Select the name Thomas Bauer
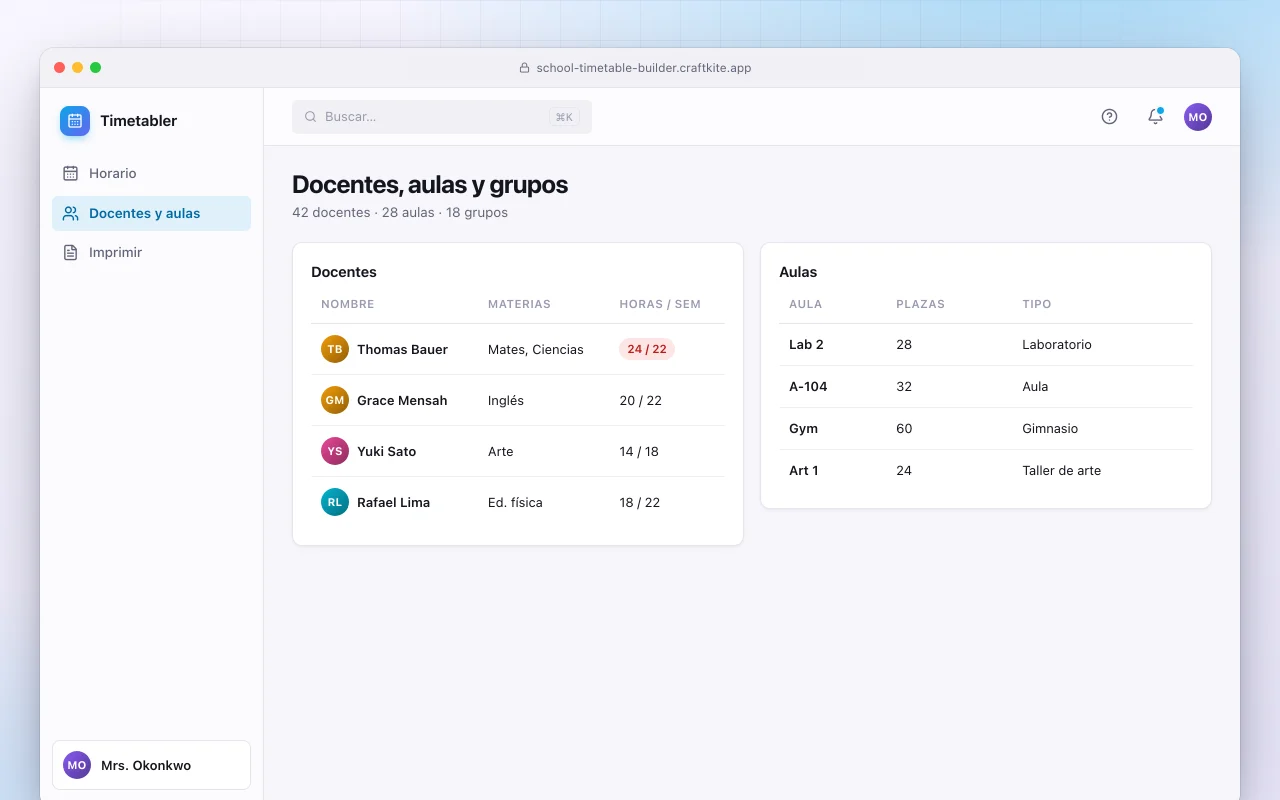 (x=402, y=349)
